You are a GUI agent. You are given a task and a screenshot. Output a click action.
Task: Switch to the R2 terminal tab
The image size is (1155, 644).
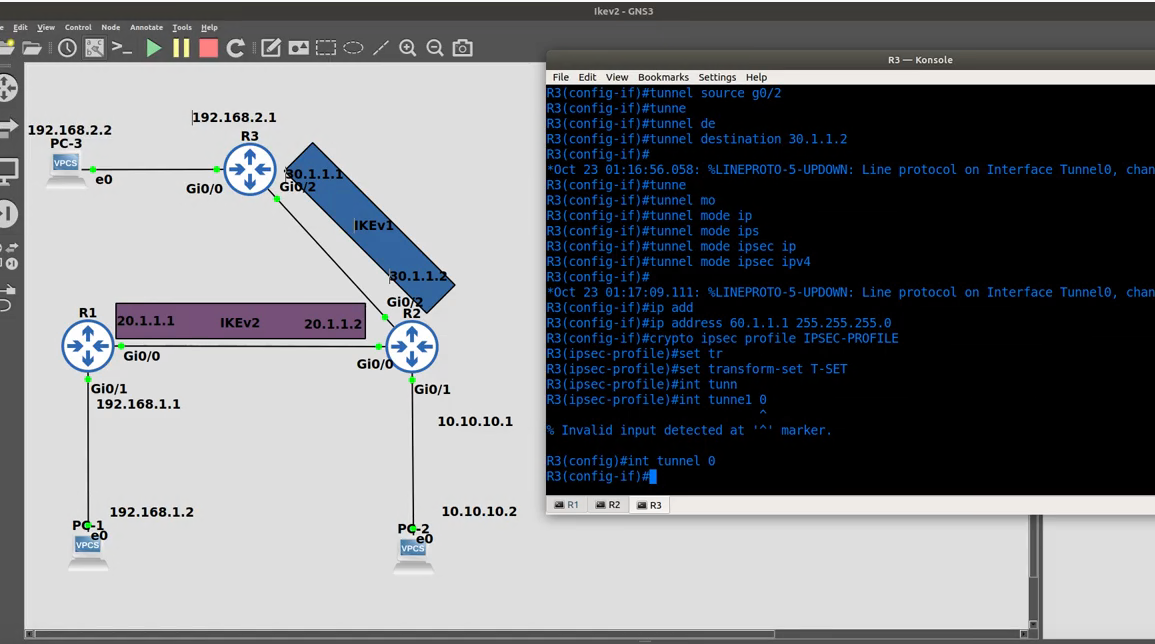[608, 505]
